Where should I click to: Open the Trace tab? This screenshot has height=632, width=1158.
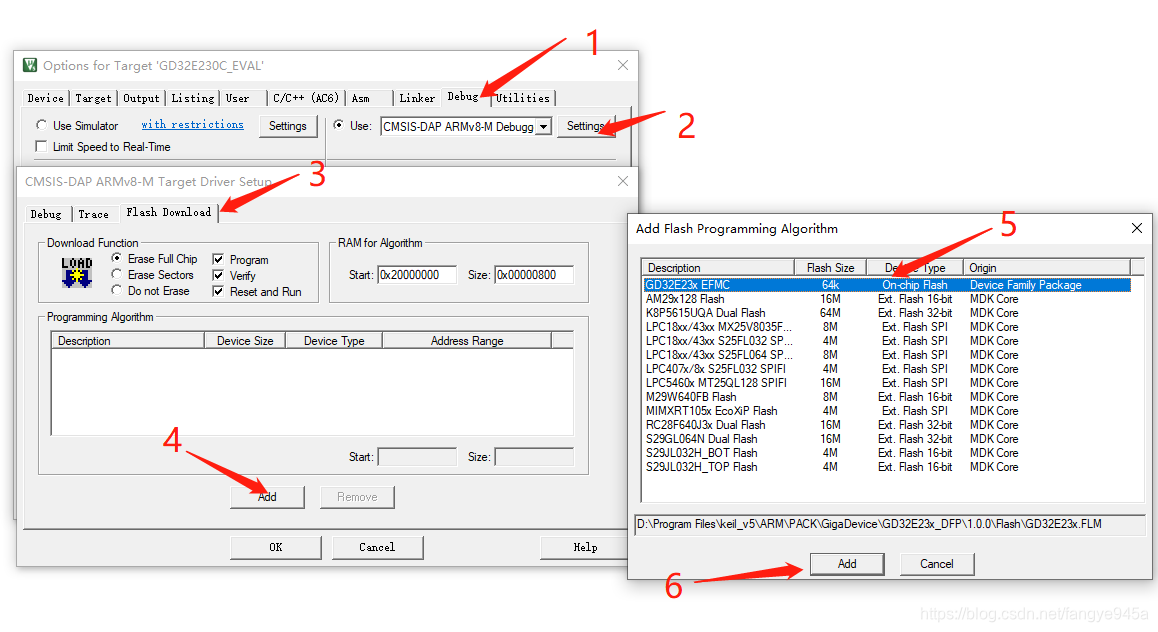pyautogui.click(x=94, y=214)
